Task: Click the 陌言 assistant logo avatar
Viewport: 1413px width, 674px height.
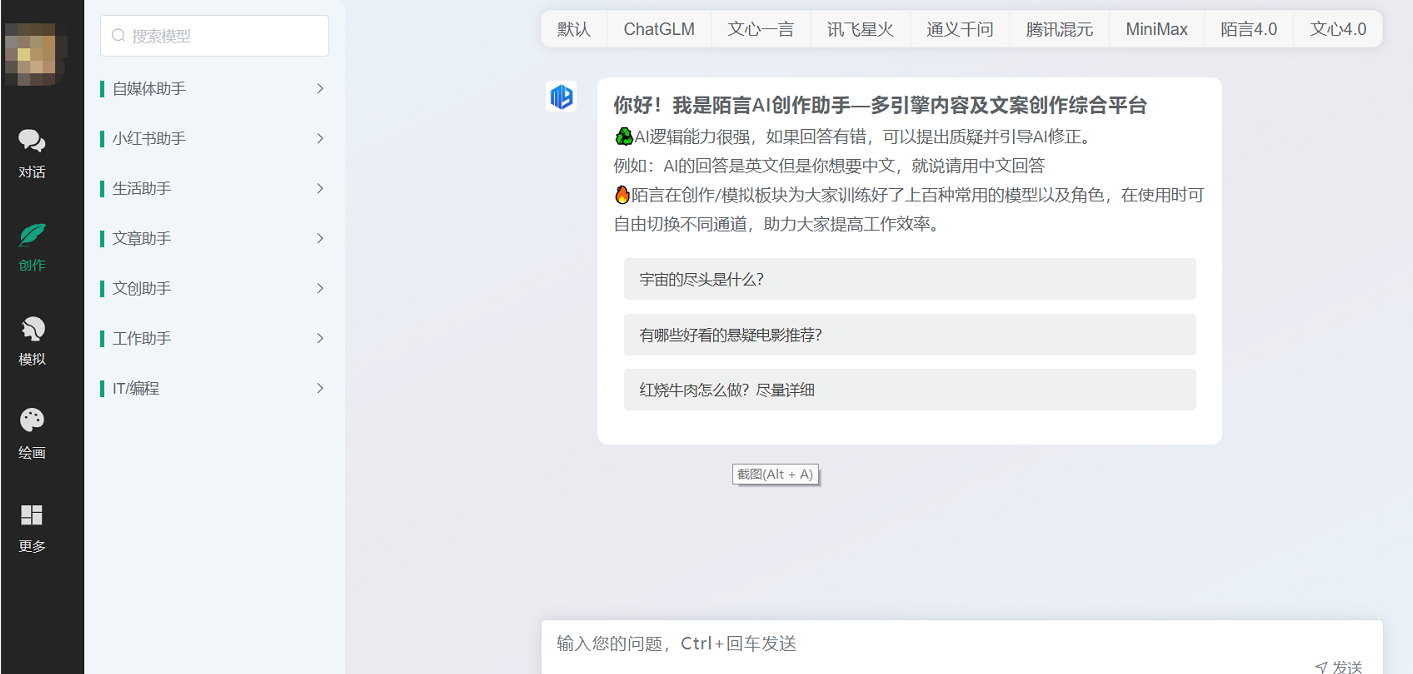Action: point(562,97)
